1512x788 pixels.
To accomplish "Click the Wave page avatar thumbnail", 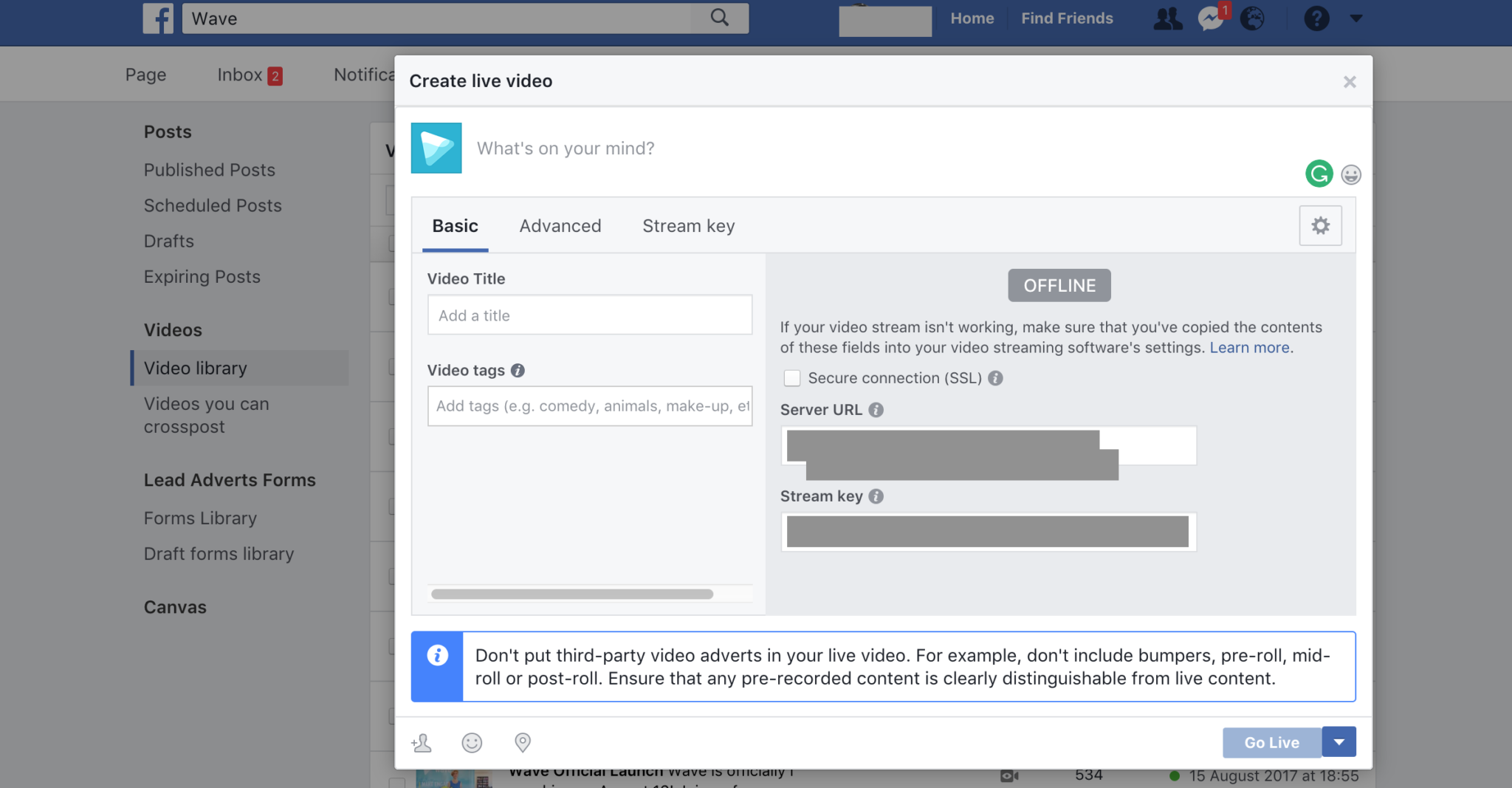I will click(x=436, y=148).
